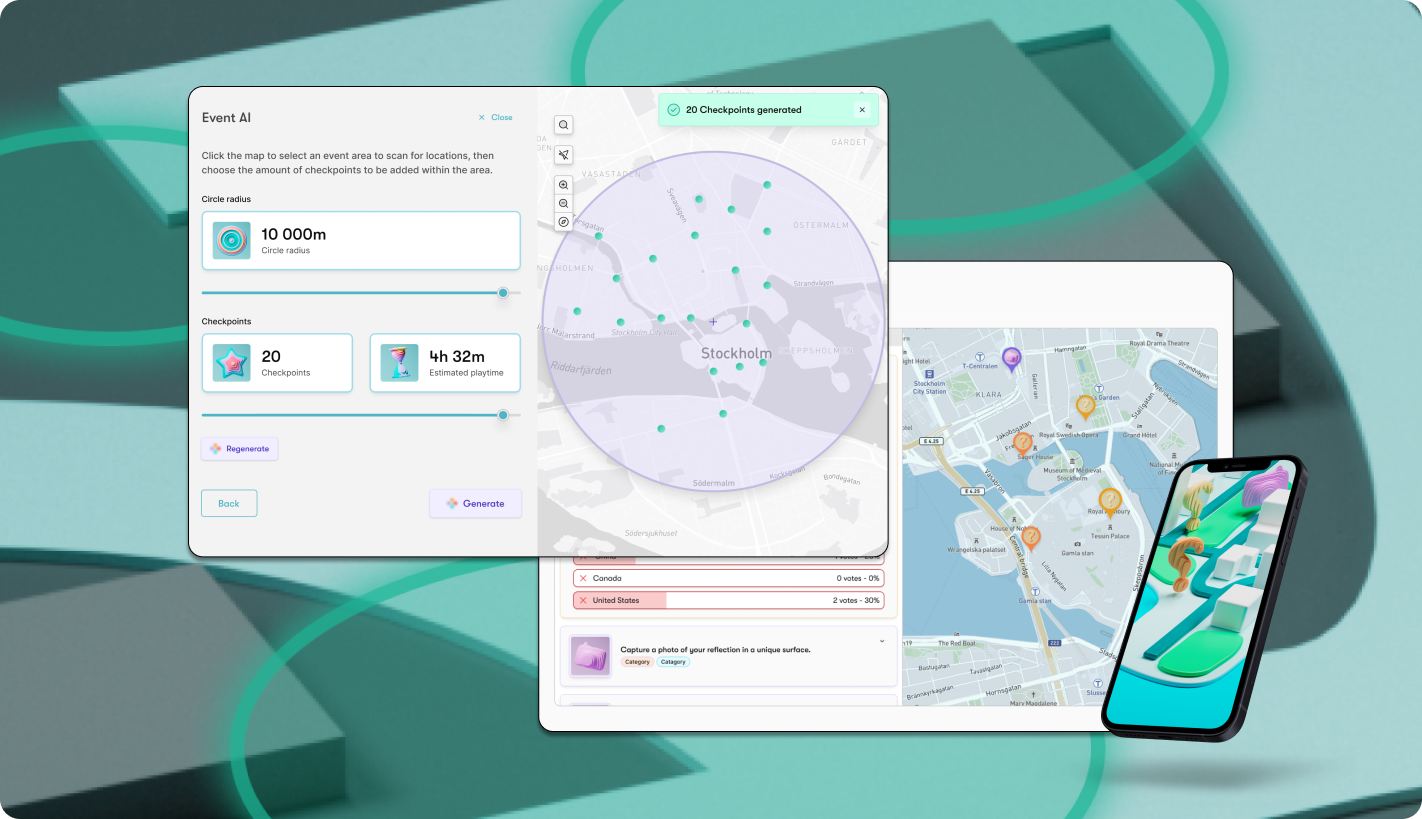Click the United States '2 votes - 30%' text
Viewport: 1422px width, 819px height.
(x=855, y=600)
